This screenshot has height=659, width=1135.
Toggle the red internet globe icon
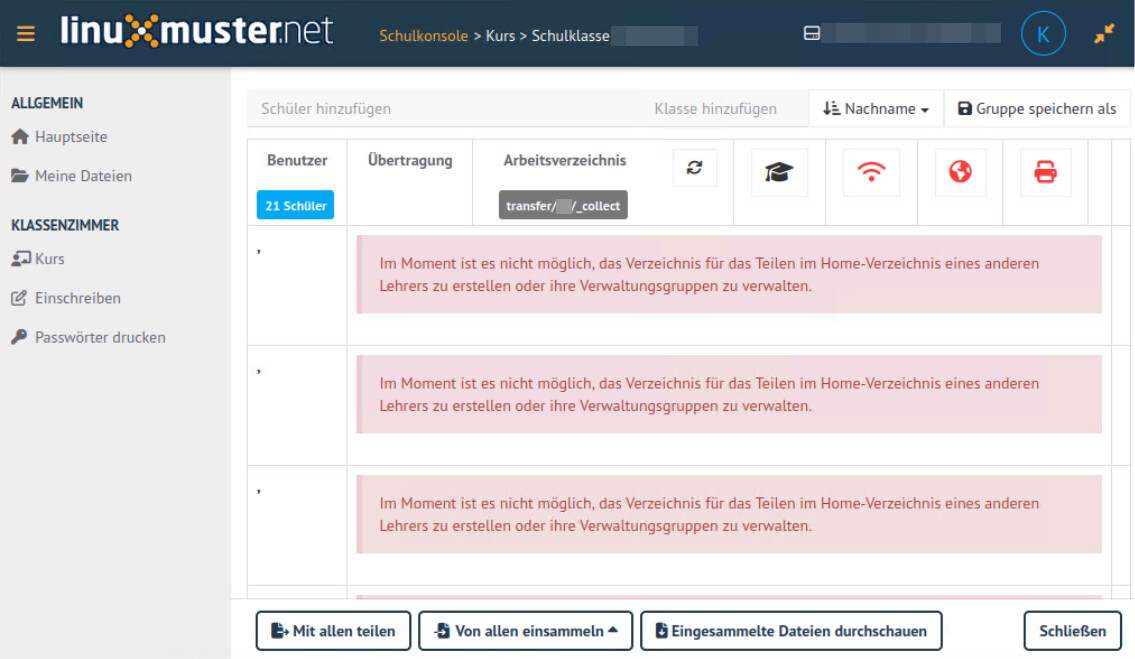(x=960, y=173)
